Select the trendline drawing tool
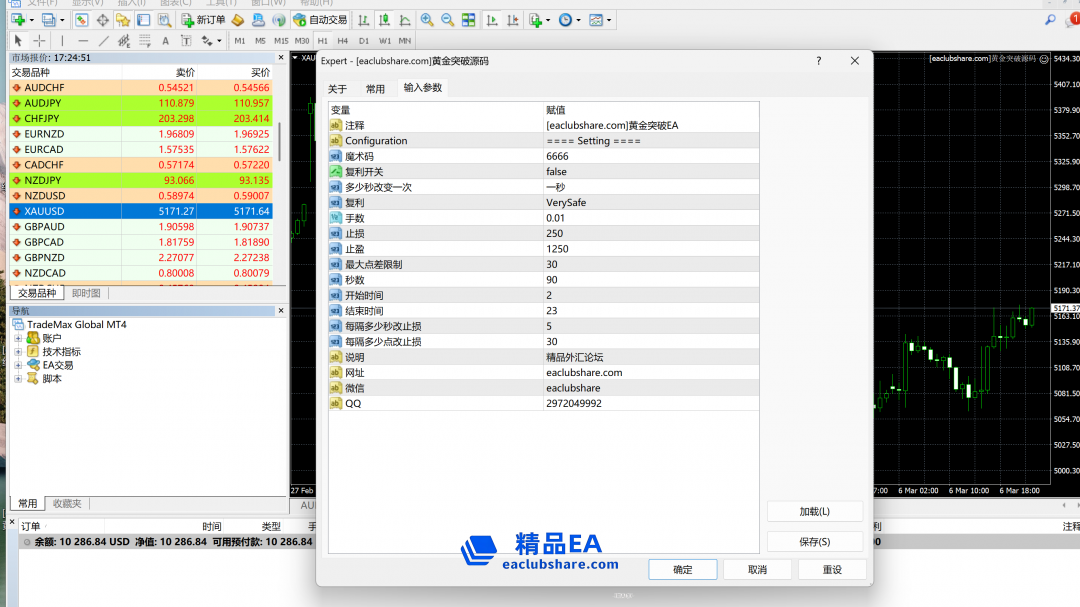The height and width of the screenshot is (607, 1080). coord(103,41)
